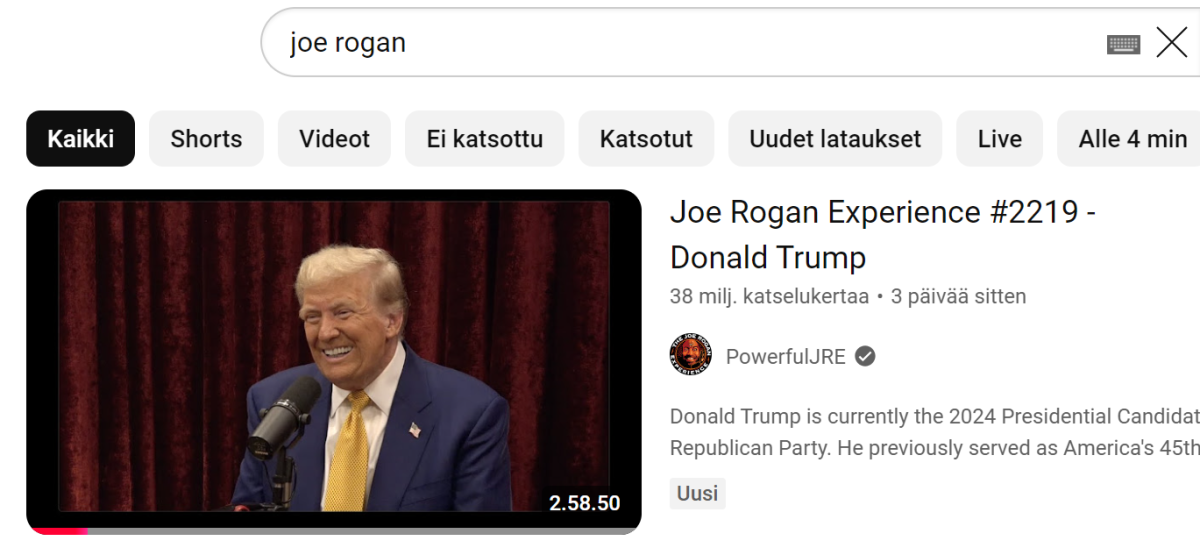1200x555 pixels.
Task: Click the '38 milj. katselukertaa' view count text
Action: [769, 296]
